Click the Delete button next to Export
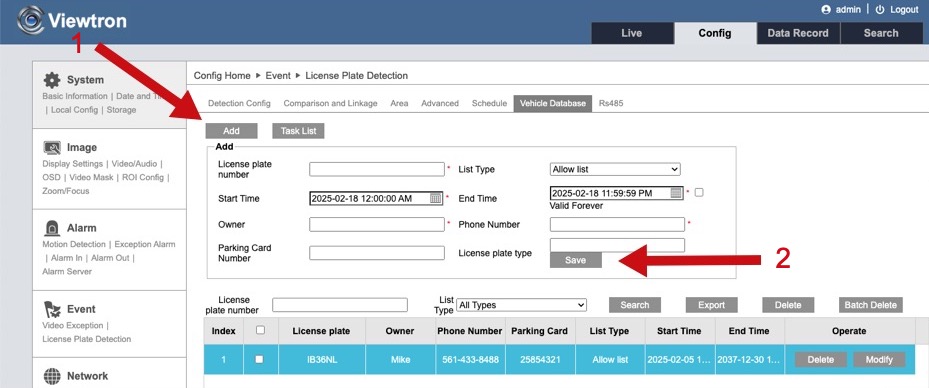The height and width of the screenshot is (388, 929). pos(788,305)
